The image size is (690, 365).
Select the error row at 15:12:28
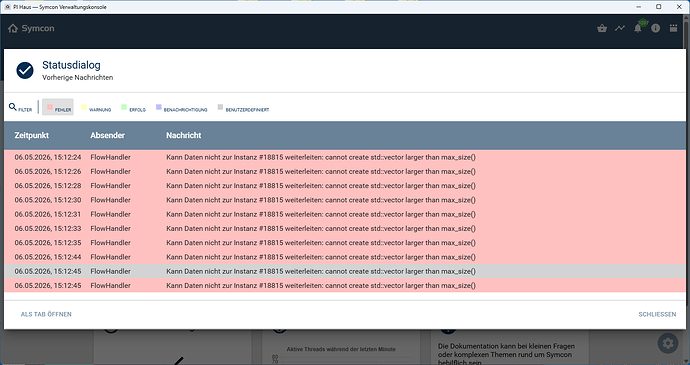point(345,186)
